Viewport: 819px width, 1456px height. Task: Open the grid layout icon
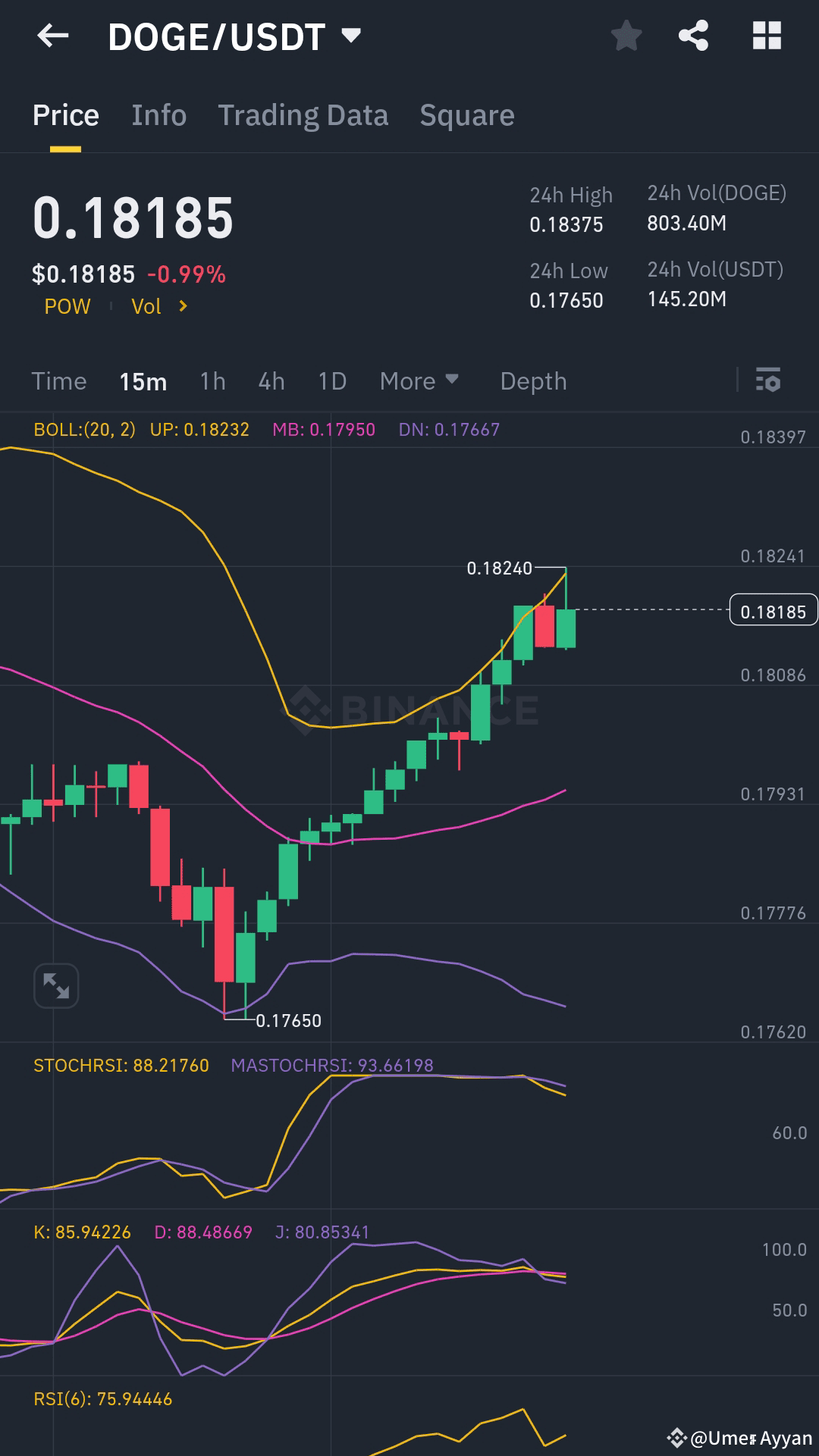point(767,36)
